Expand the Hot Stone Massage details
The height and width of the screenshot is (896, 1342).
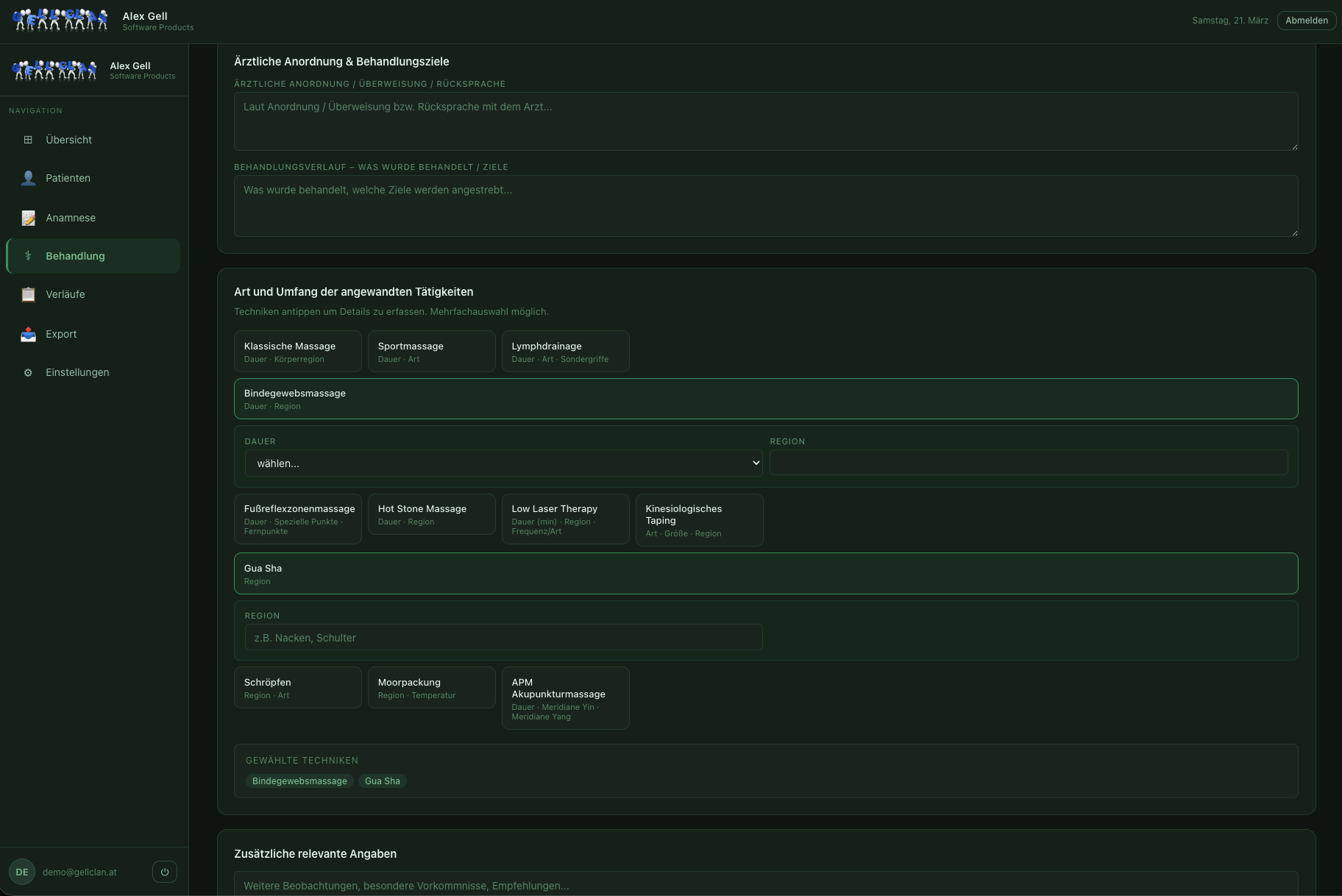pos(432,514)
